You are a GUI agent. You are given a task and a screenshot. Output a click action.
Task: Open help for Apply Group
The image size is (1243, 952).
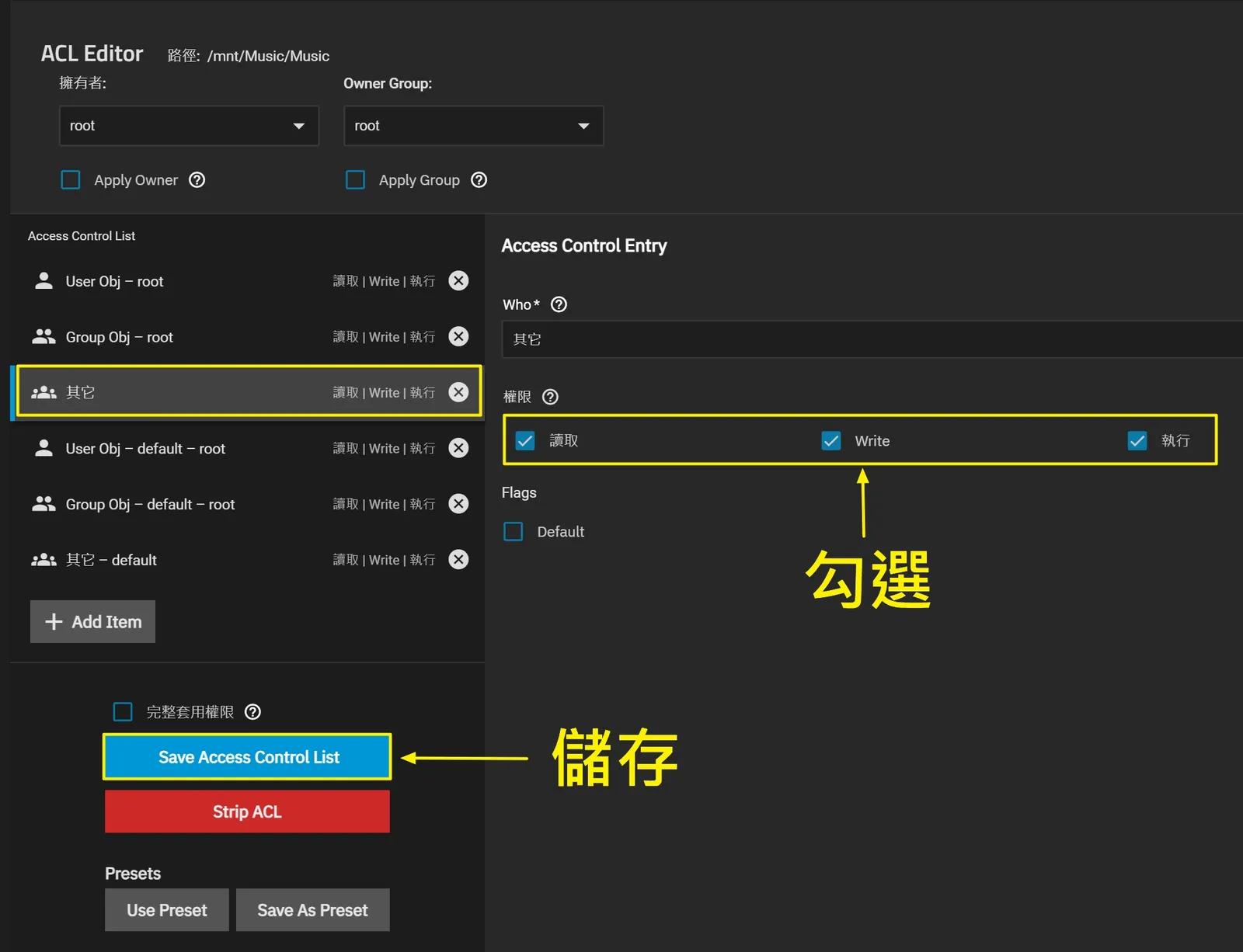point(479,180)
